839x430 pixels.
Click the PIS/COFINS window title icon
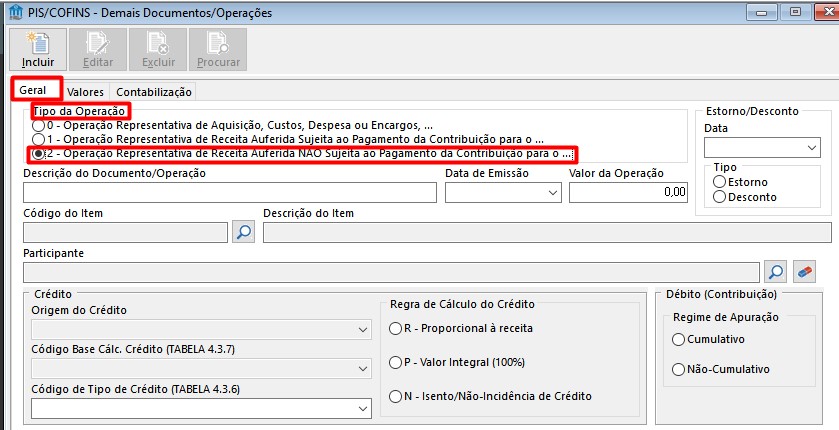(16, 12)
